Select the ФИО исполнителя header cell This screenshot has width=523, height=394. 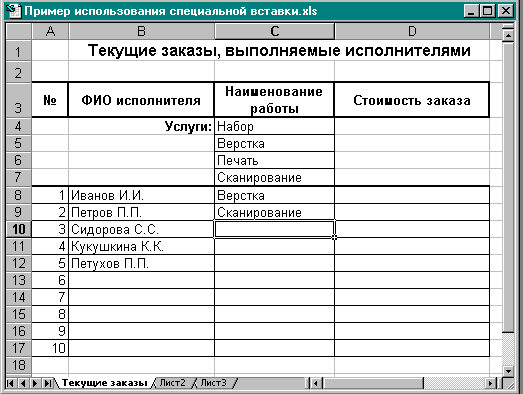coord(141,100)
